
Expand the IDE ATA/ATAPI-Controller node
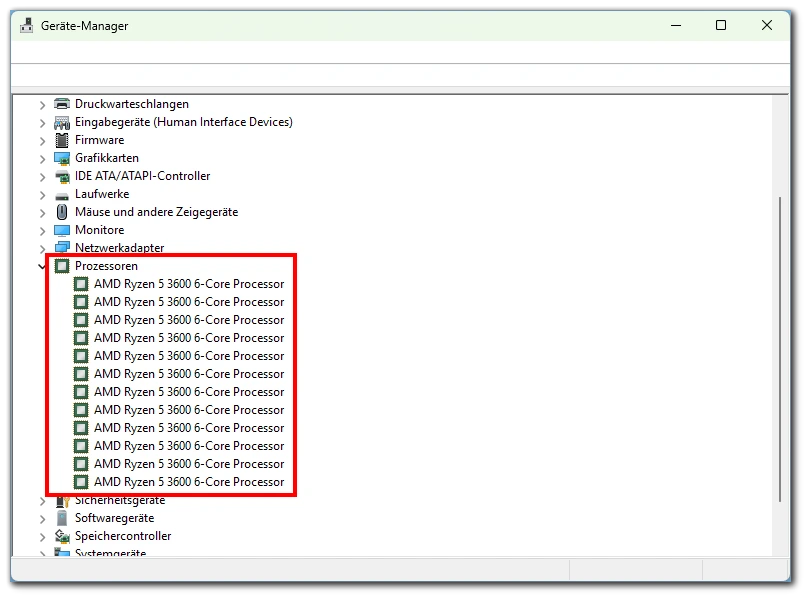click(42, 177)
